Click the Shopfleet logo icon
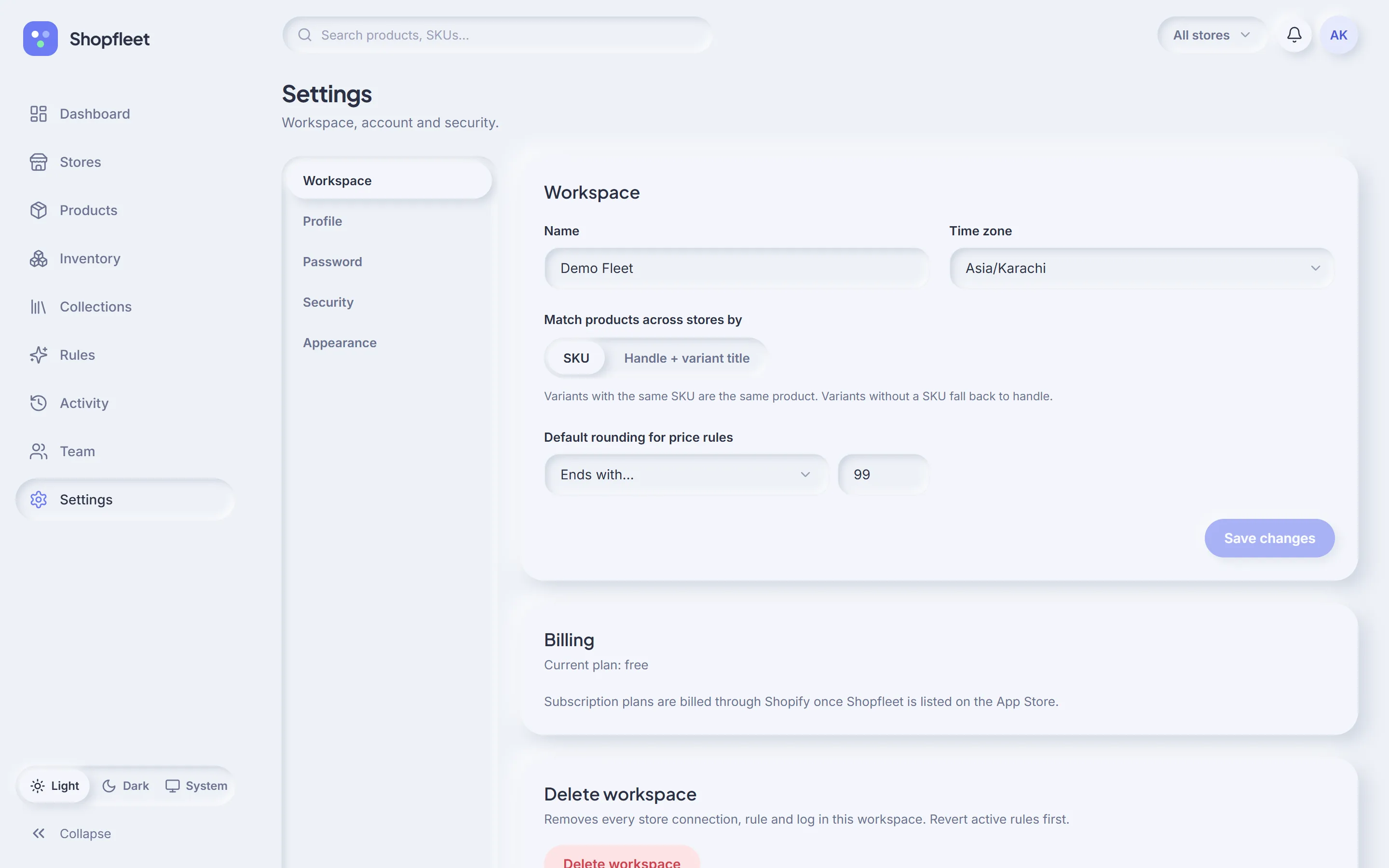 pos(40,39)
